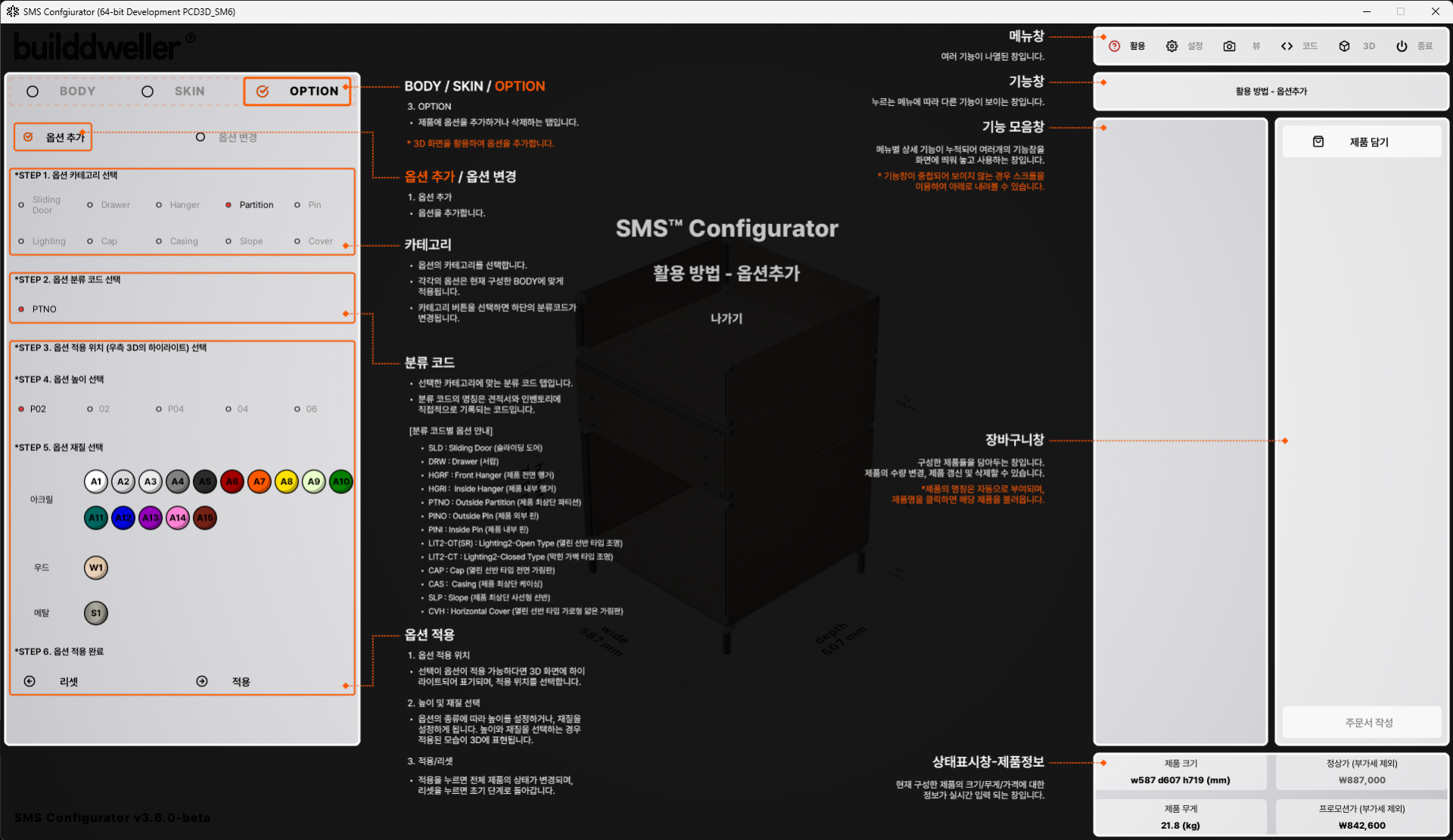Choose Cover category radio

(297, 241)
